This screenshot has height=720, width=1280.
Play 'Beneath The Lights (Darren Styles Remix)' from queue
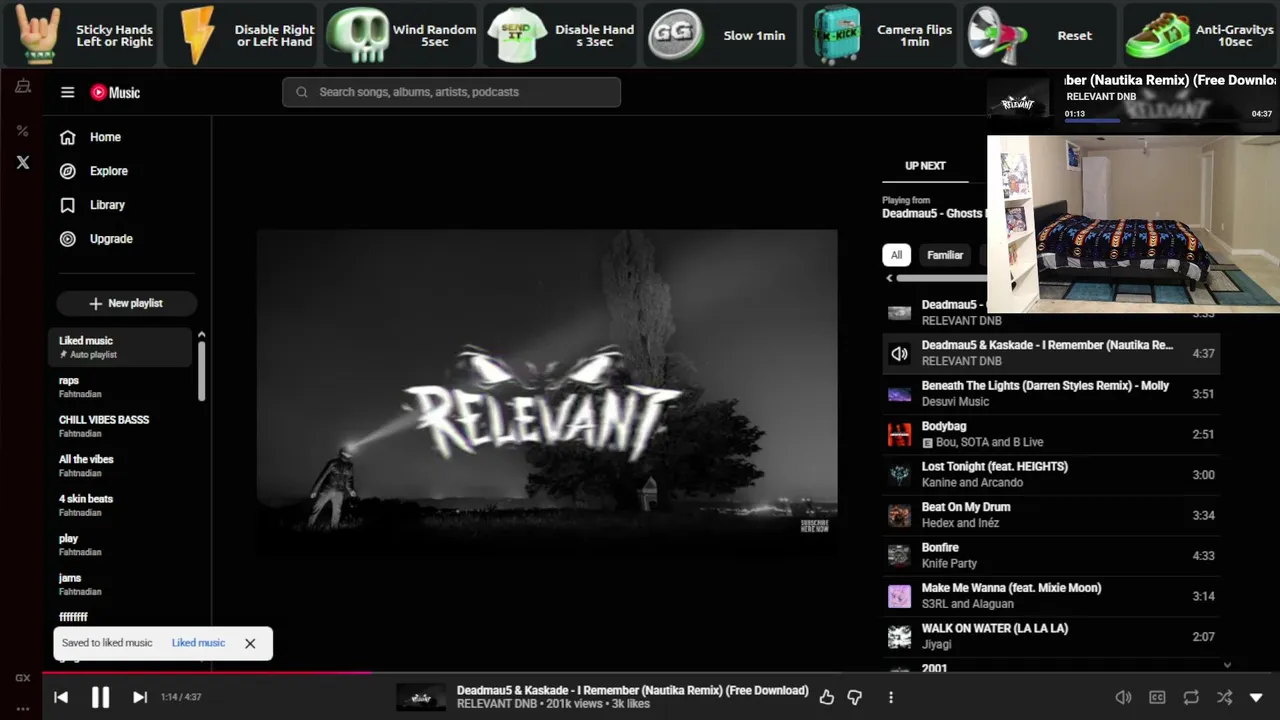click(1051, 393)
